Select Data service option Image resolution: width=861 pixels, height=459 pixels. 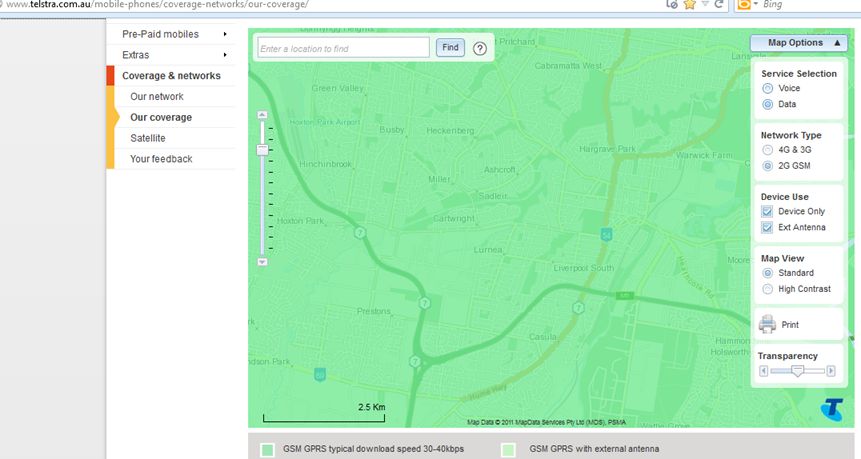click(x=768, y=104)
